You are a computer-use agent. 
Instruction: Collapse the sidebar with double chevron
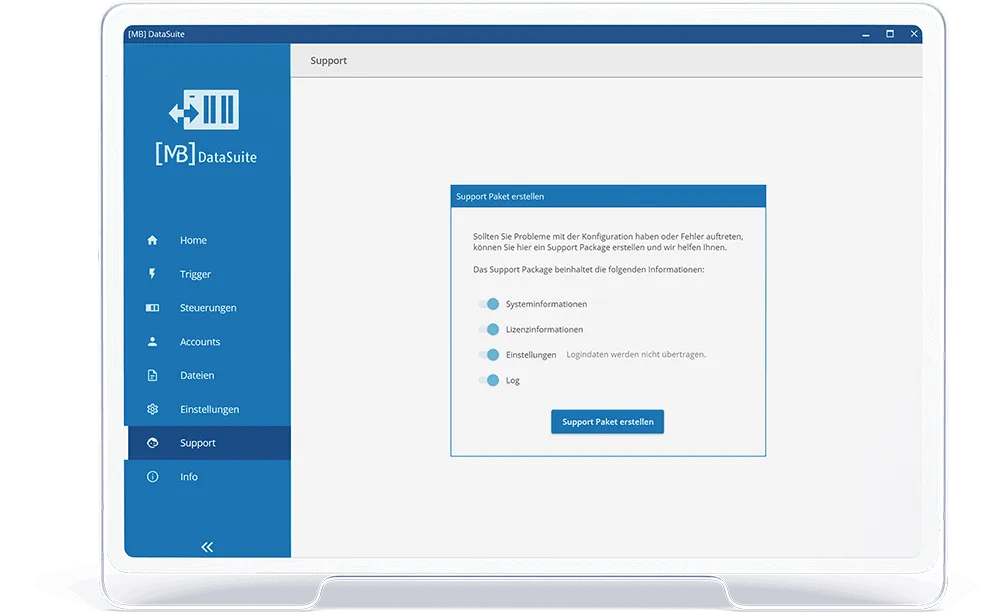tap(207, 547)
